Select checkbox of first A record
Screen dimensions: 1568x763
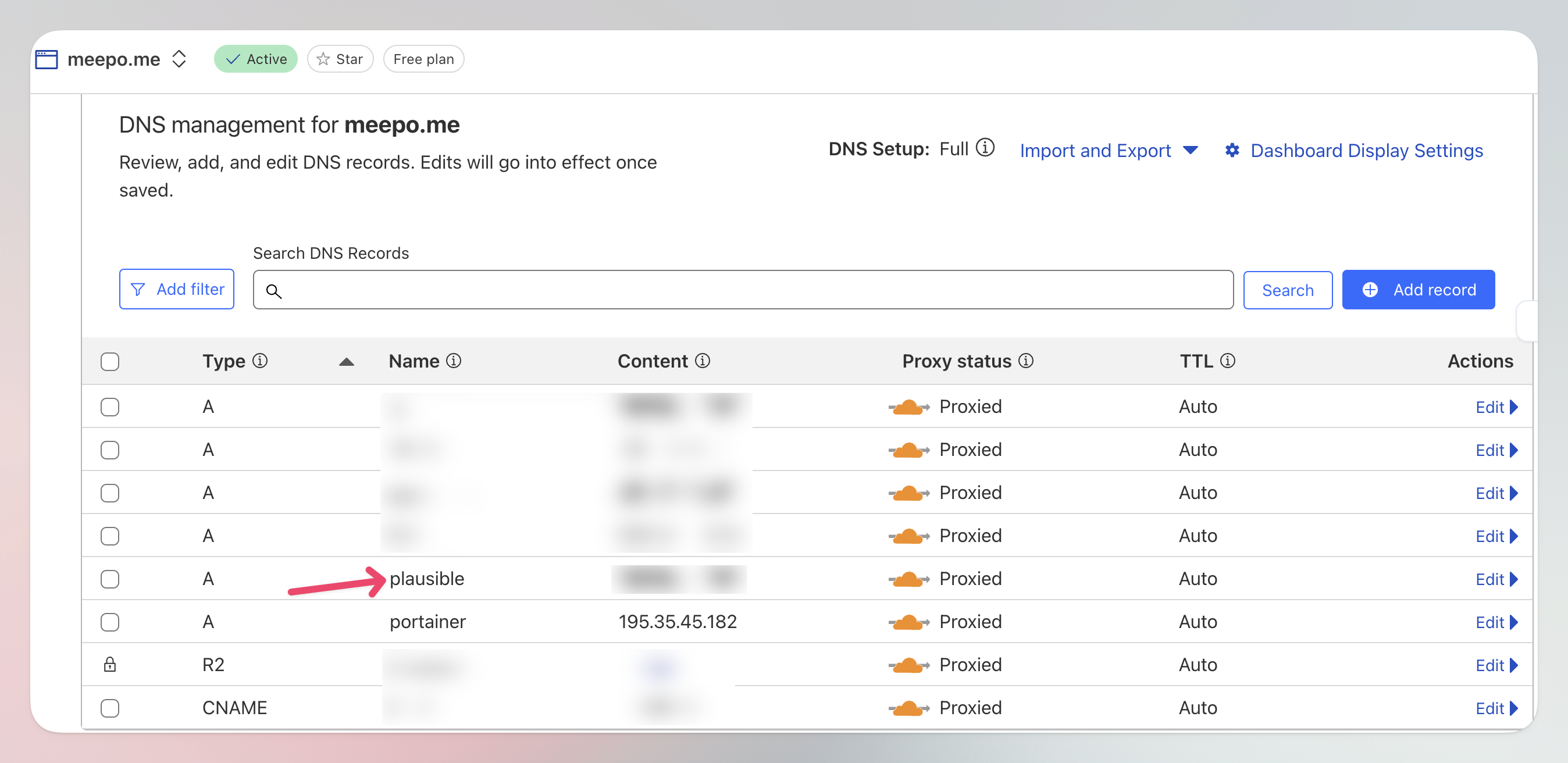[109, 407]
